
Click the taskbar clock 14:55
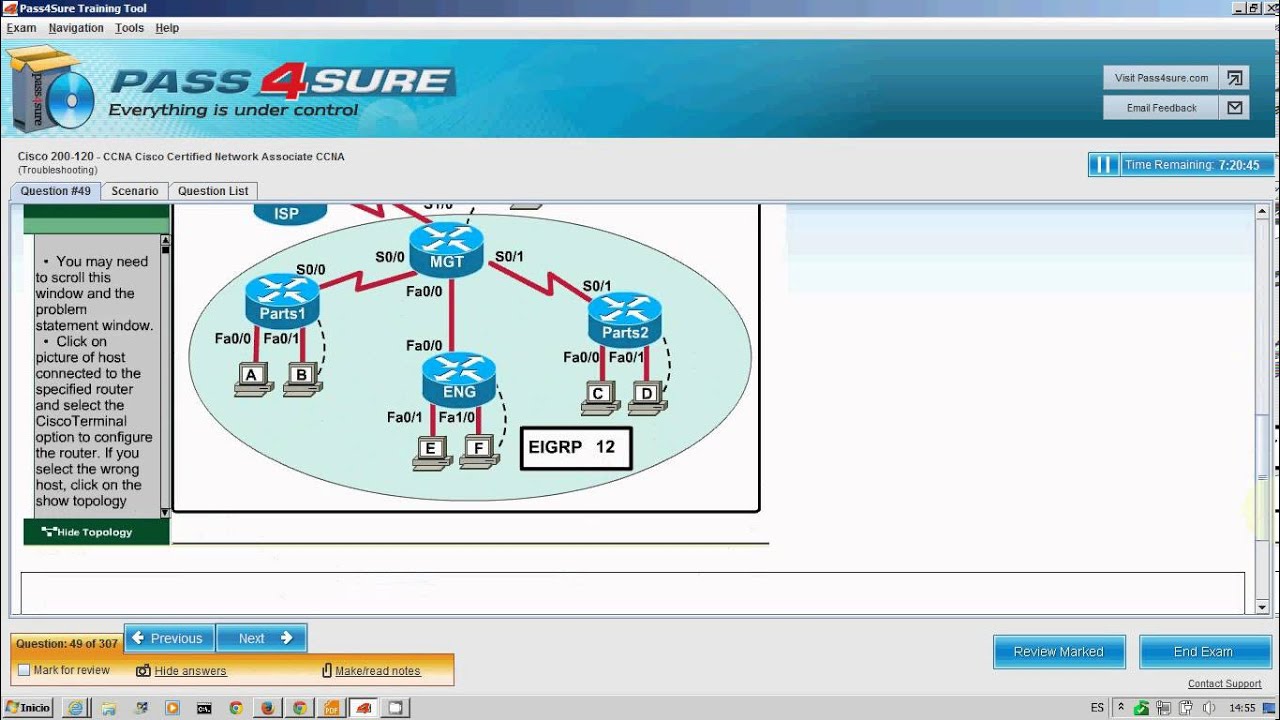[x=1242, y=708]
